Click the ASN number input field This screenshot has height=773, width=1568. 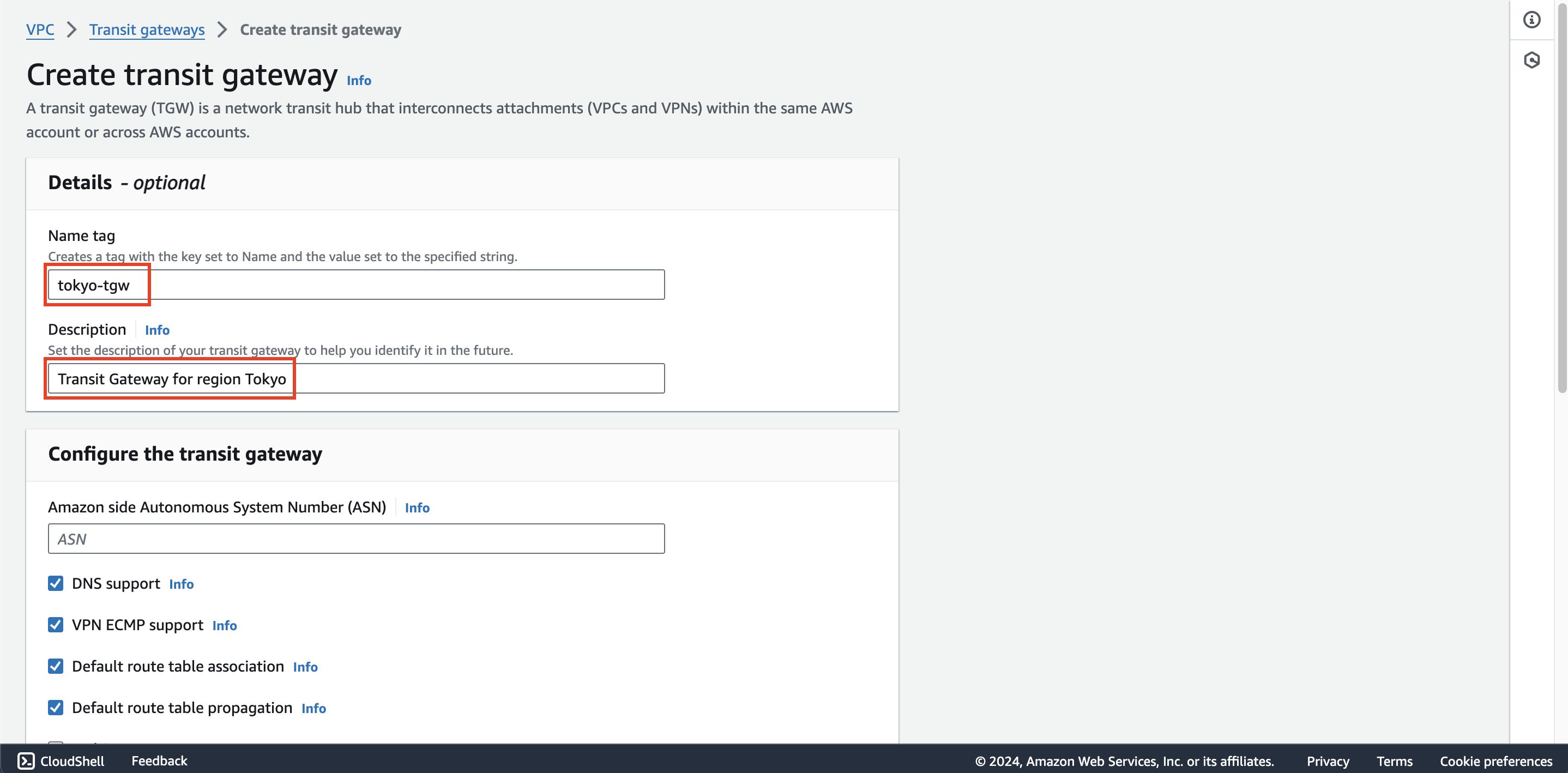356,539
